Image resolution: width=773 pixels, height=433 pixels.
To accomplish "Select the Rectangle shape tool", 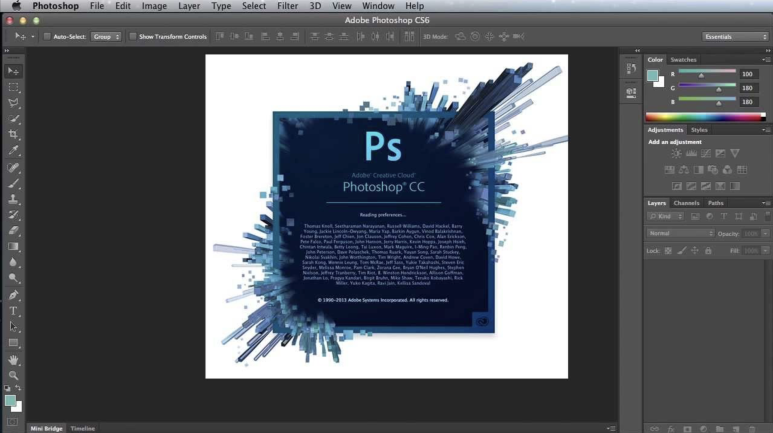I will tap(13, 342).
